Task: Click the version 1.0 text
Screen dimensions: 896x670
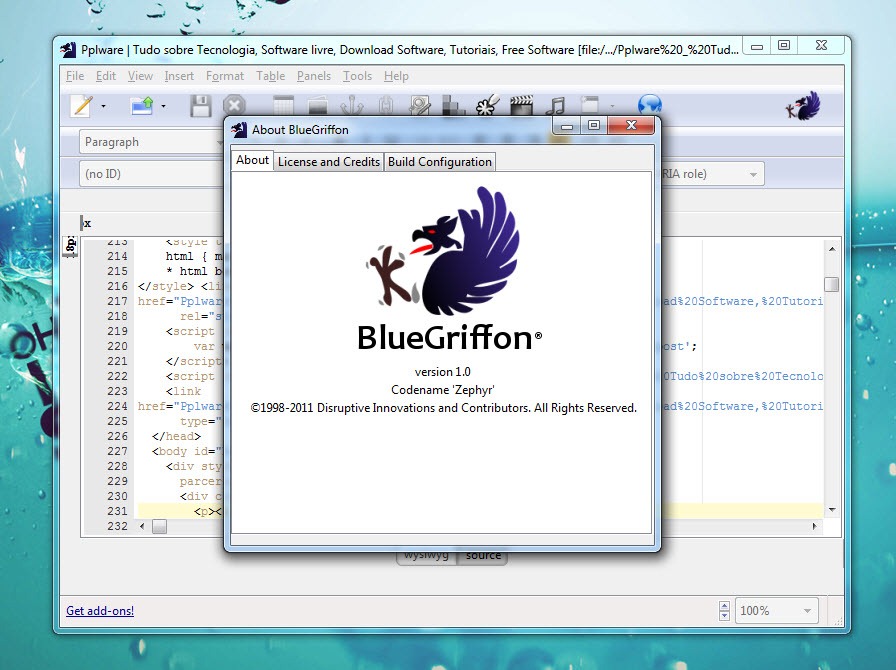Action: [x=442, y=372]
